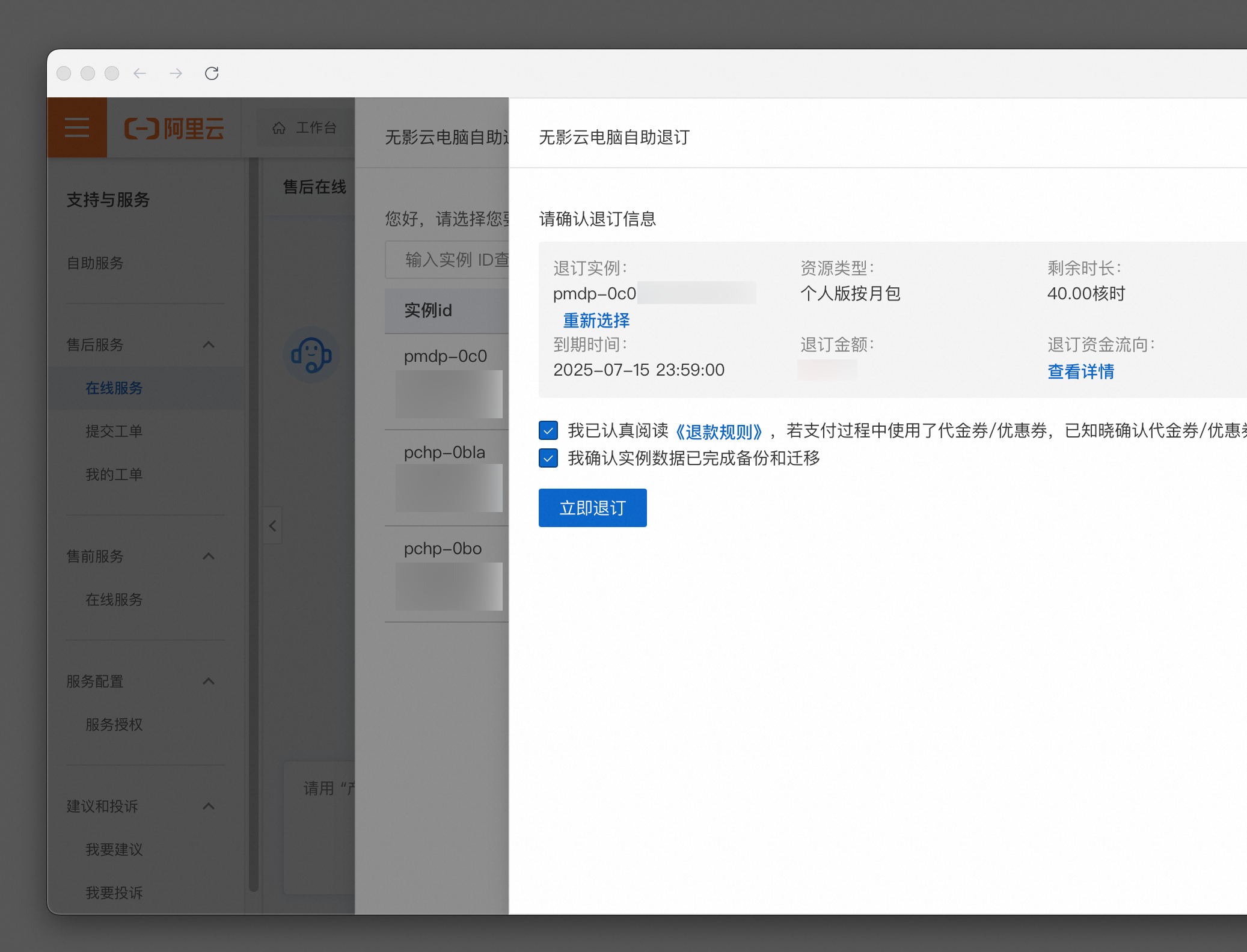Click the browser back arrow
Screen dimensions: 1247x952
(140, 73)
